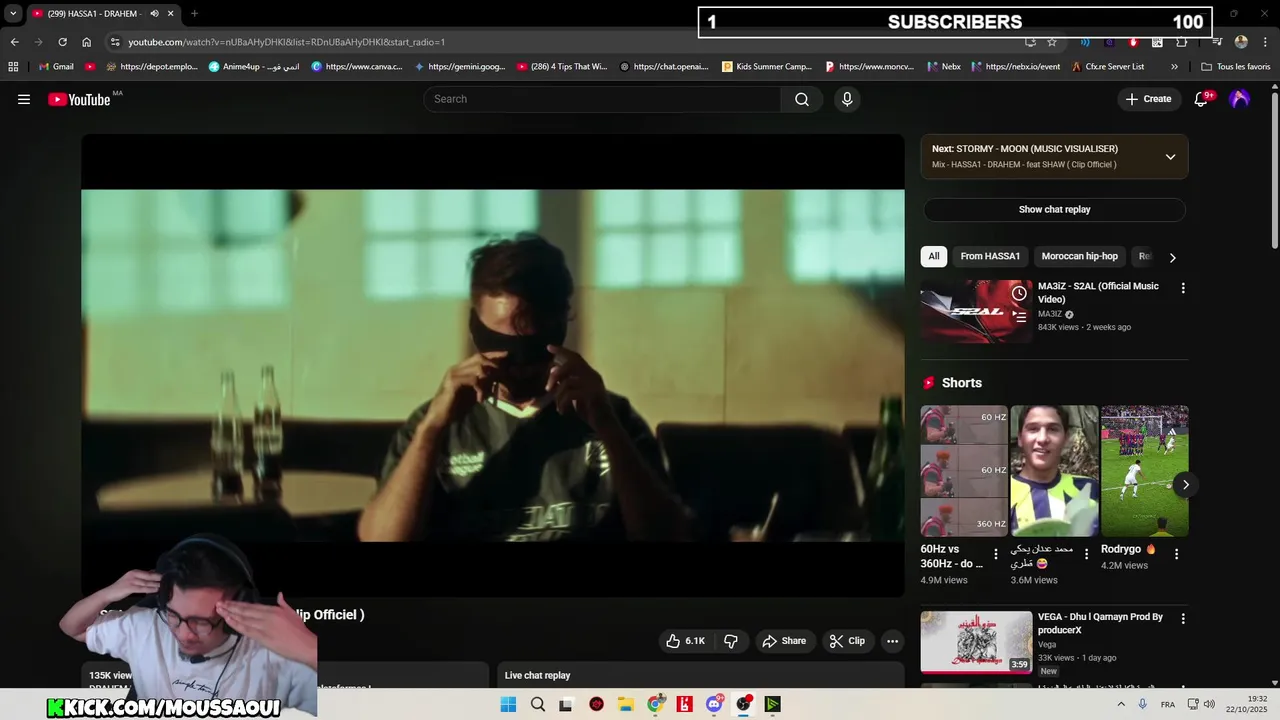Open OBS Studio from the taskbar
Viewport: 1280px width, 720px height.
click(x=743, y=704)
